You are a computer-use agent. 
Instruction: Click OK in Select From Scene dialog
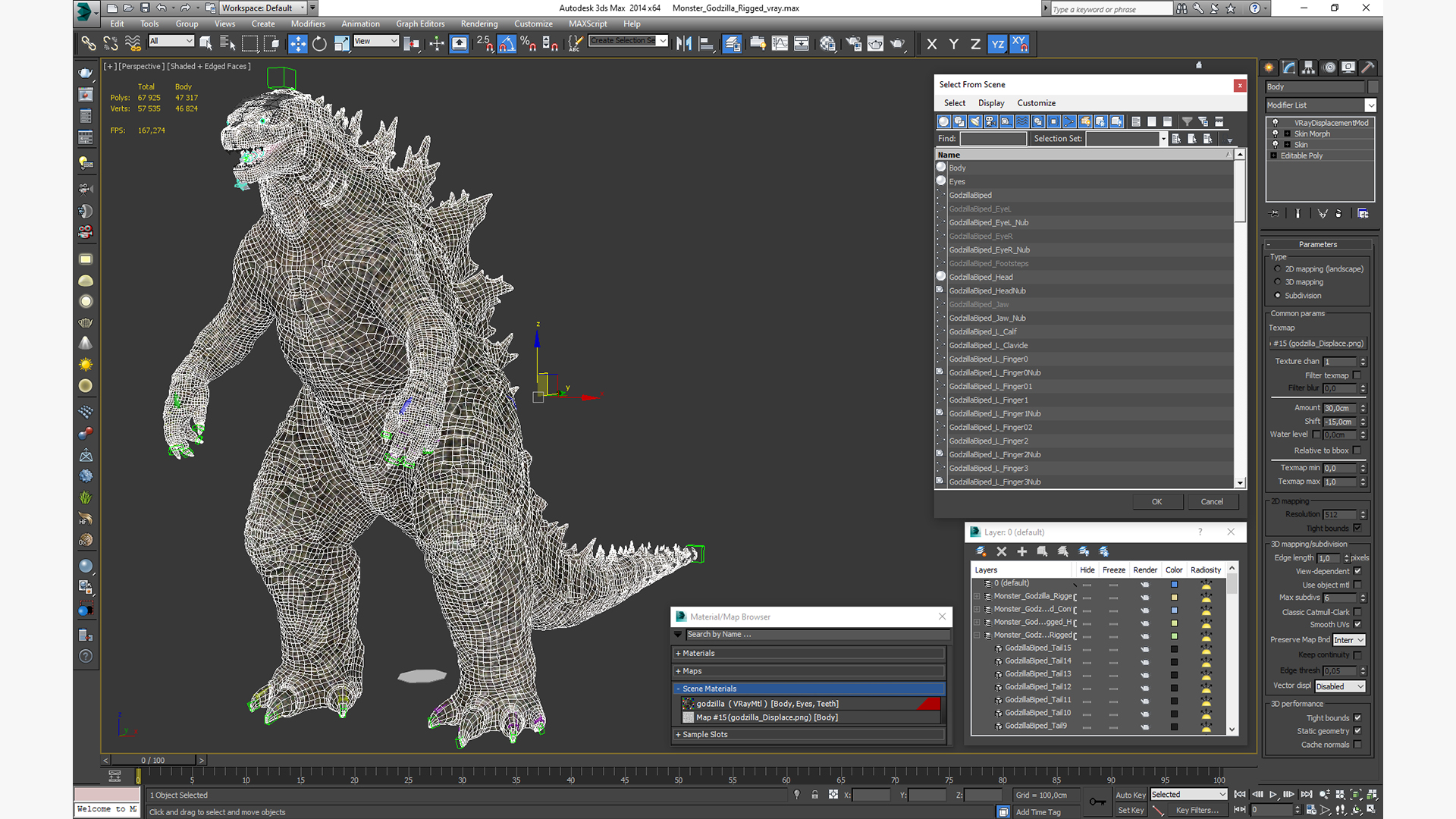click(1156, 501)
